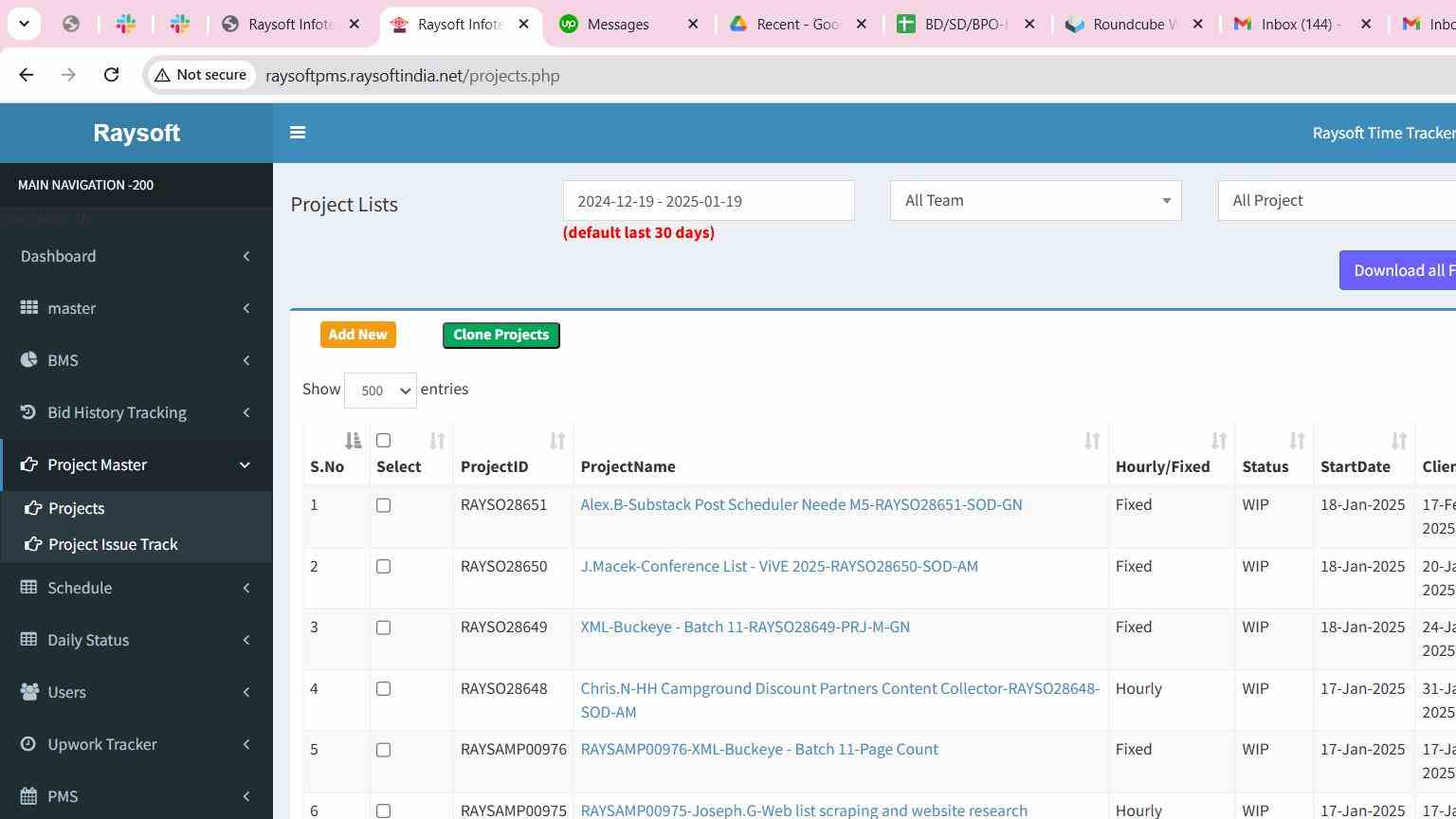This screenshot has height=819, width=1456.
Task: Check the box for project RAYSO28651
Action: pos(383,505)
